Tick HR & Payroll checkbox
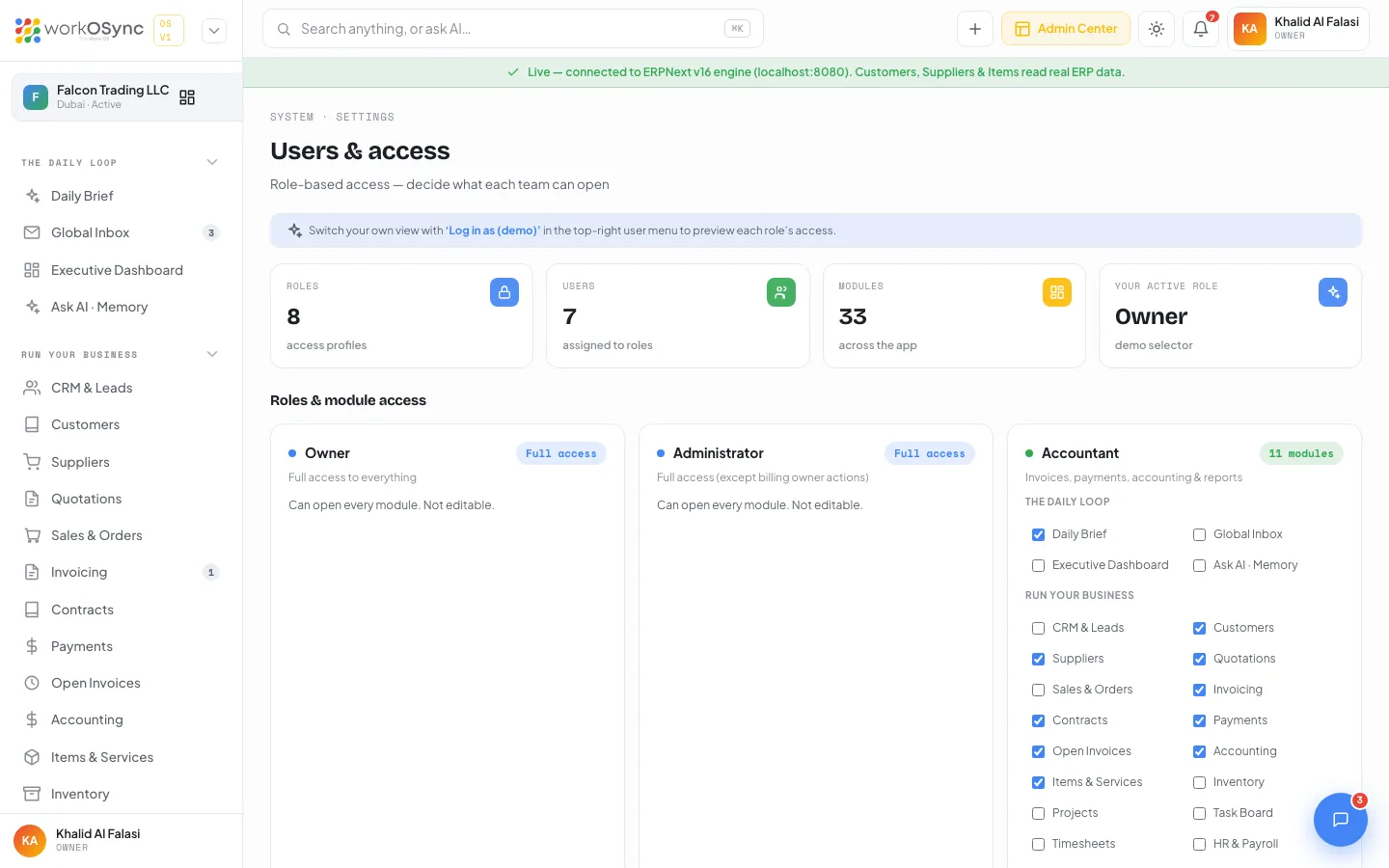Viewport: 1389px width, 868px height. [x=1200, y=844]
